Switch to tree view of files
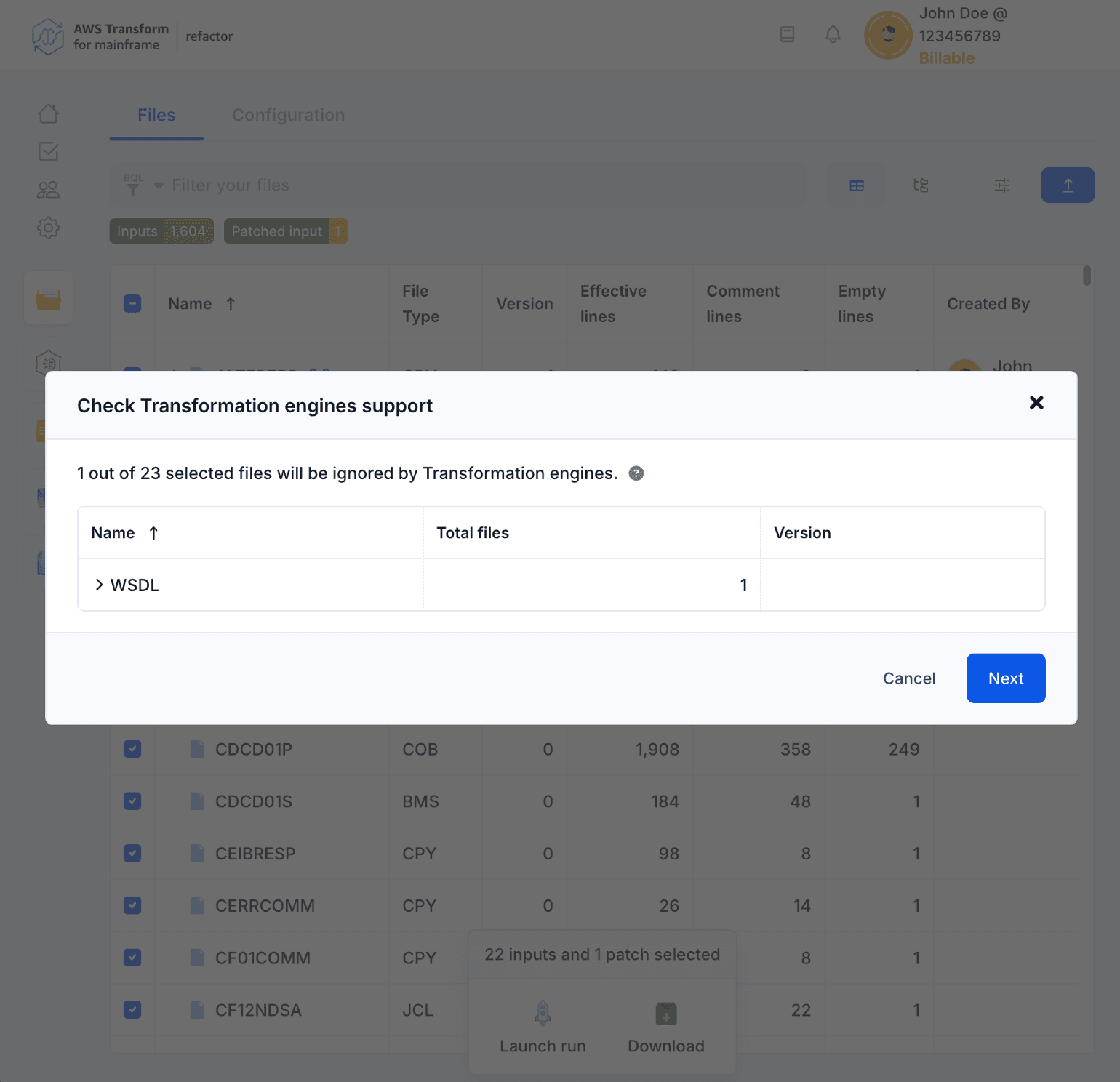Viewport: 1120px width, 1082px height. [921, 185]
